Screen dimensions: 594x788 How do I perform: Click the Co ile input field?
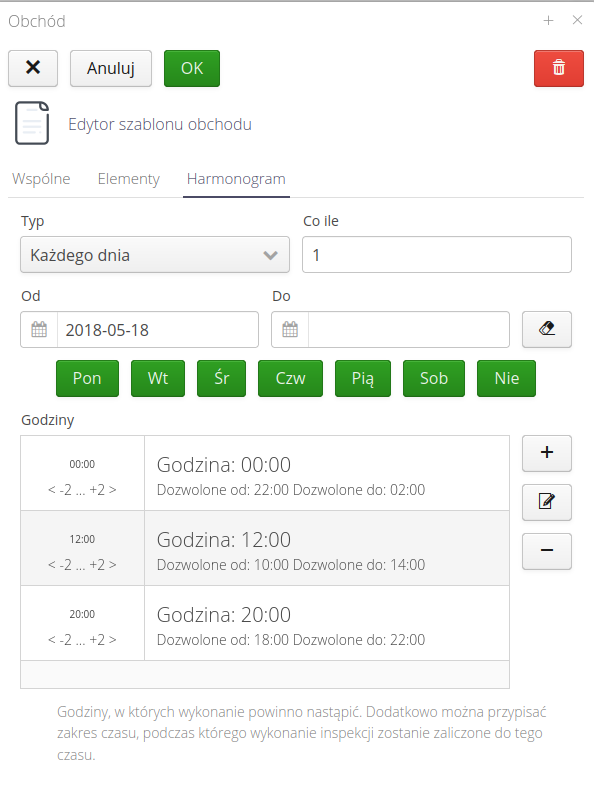437,255
